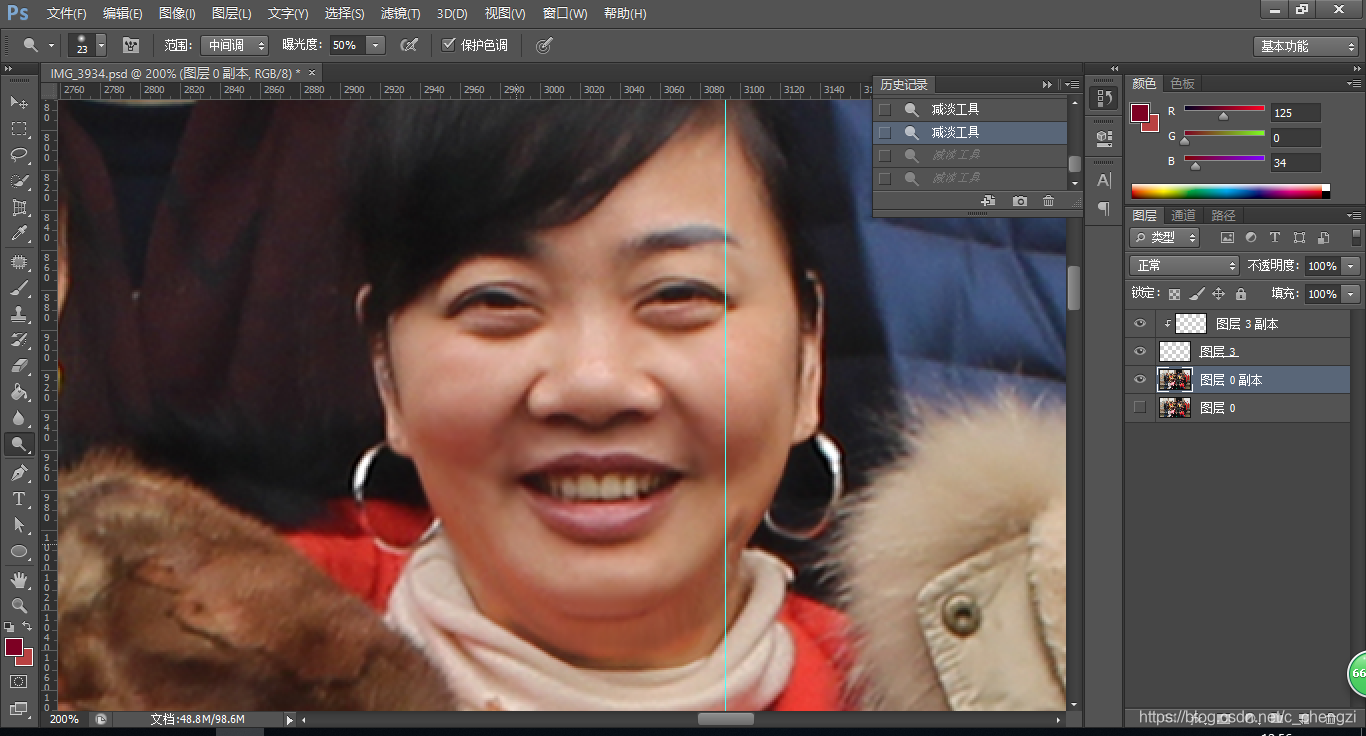Select the Lasso tool

coord(19,155)
